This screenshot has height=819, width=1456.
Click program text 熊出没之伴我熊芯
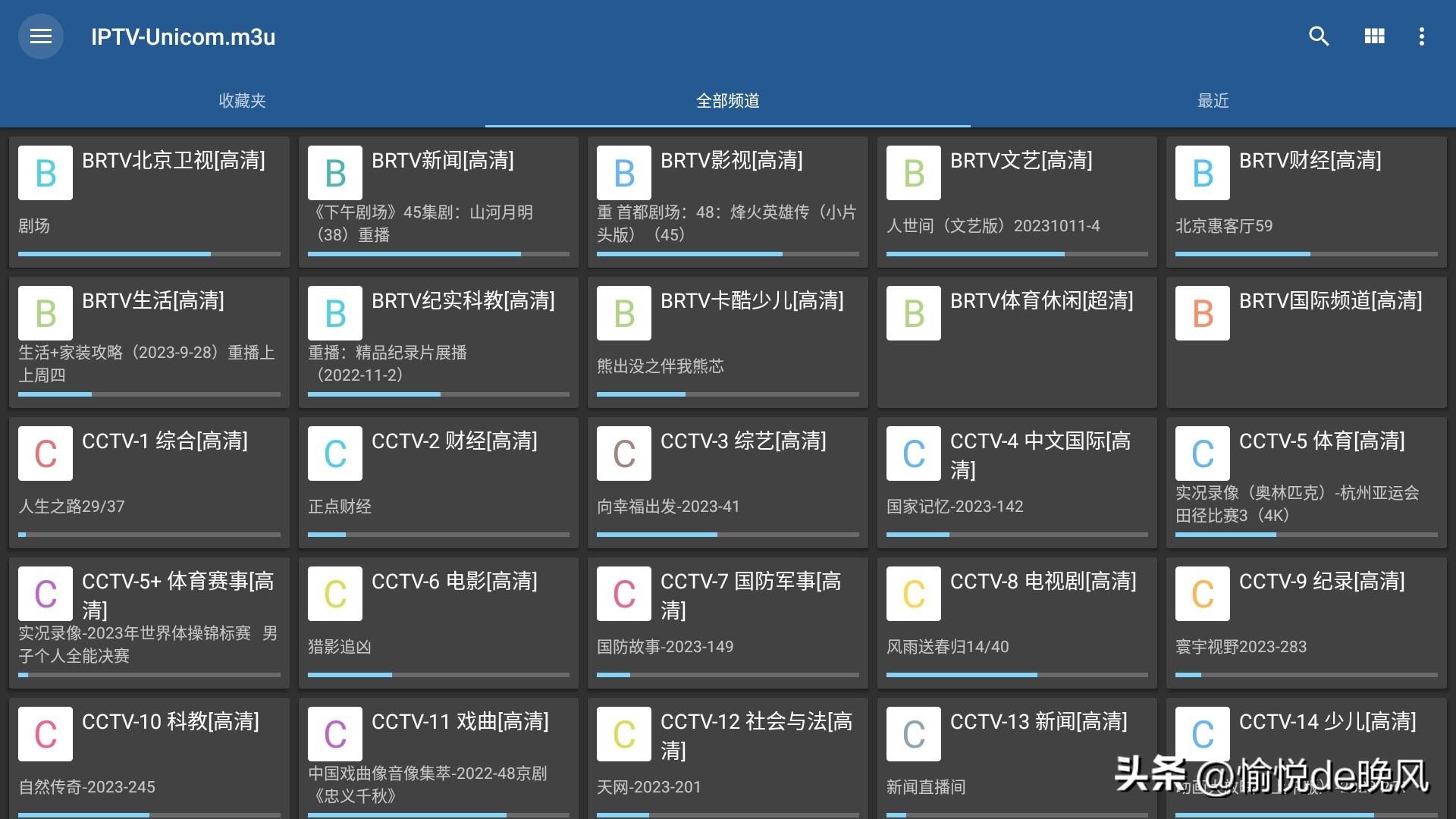pyautogui.click(x=661, y=366)
